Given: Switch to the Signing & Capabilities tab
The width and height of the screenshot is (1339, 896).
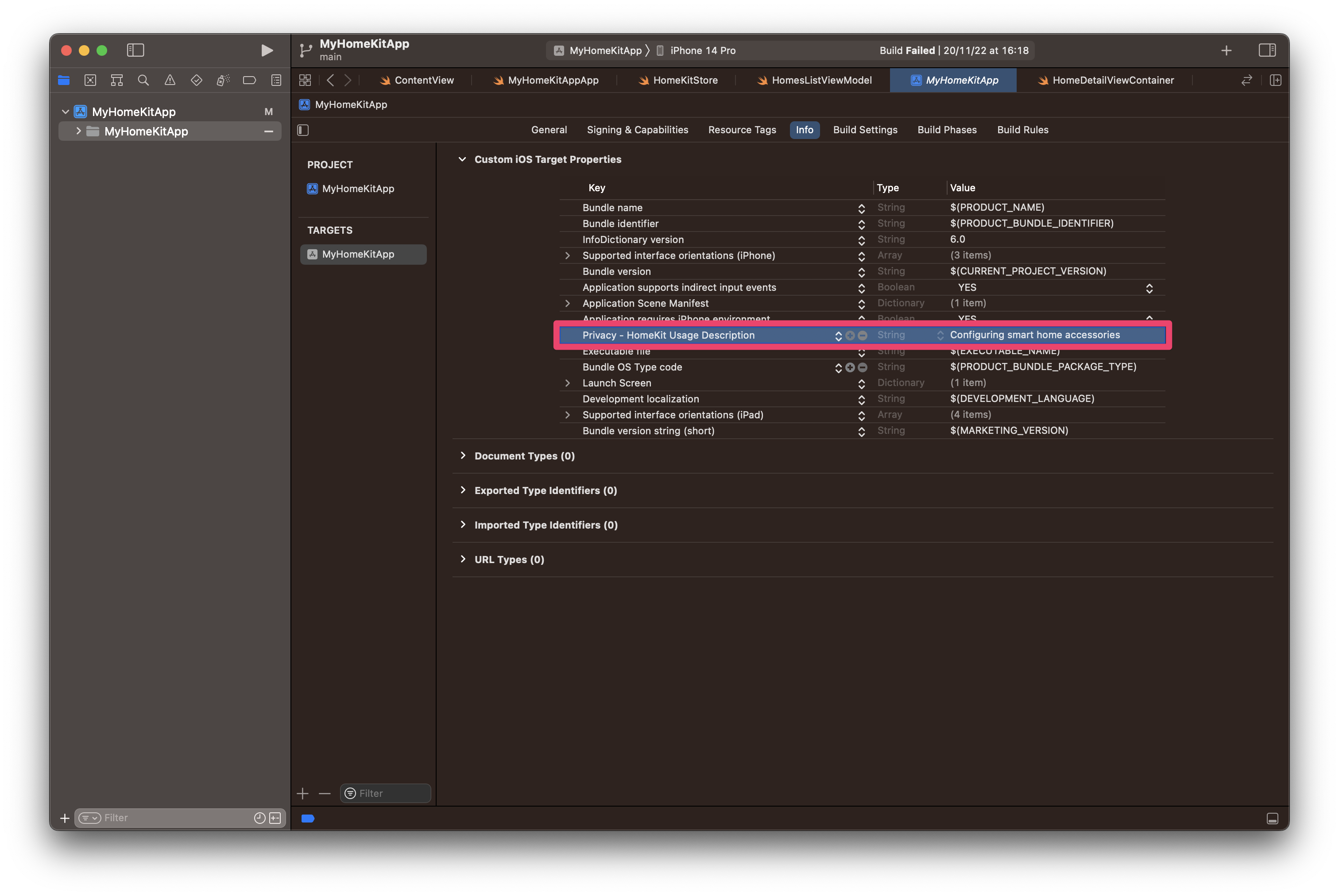Looking at the screenshot, I should point(637,130).
